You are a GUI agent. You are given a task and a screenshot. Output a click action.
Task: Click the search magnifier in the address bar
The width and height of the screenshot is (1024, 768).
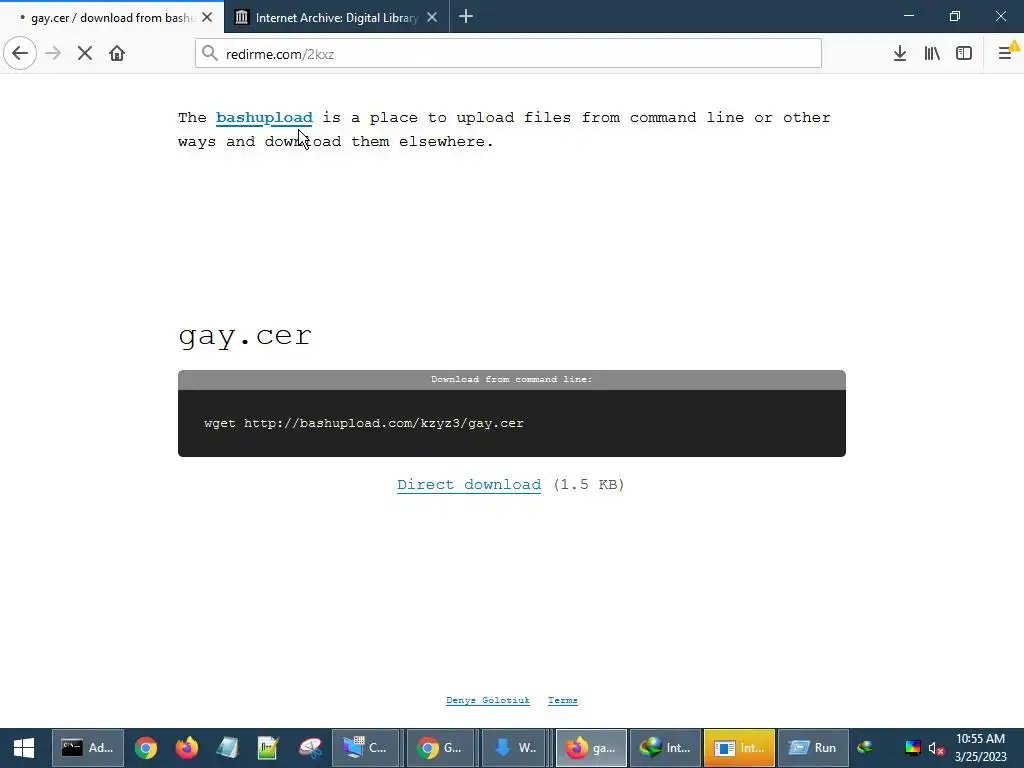(210, 54)
